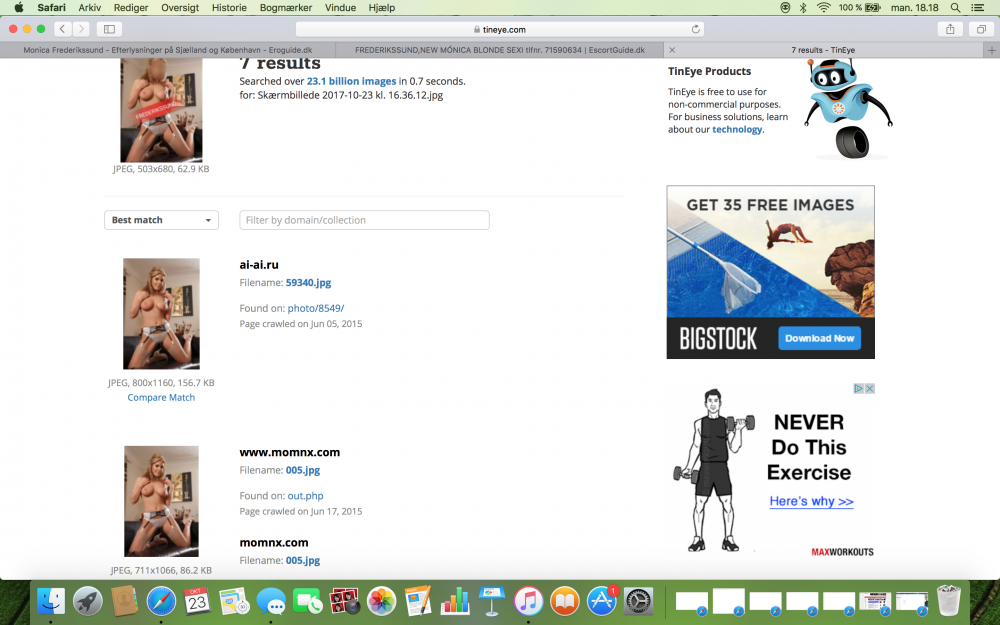The width and height of the screenshot is (1000, 625).
Task: Open the '23.1 billion images' link
Action: 351,81
